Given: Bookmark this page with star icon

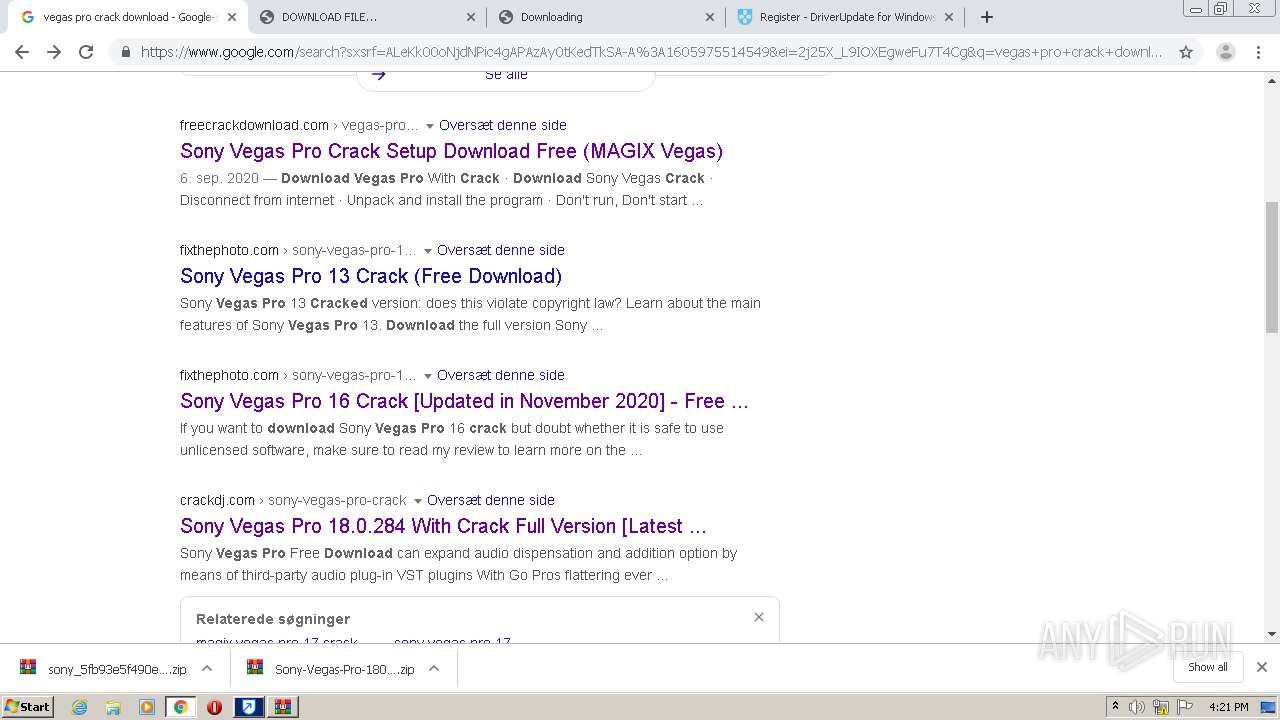Looking at the screenshot, I should tap(1186, 52).
